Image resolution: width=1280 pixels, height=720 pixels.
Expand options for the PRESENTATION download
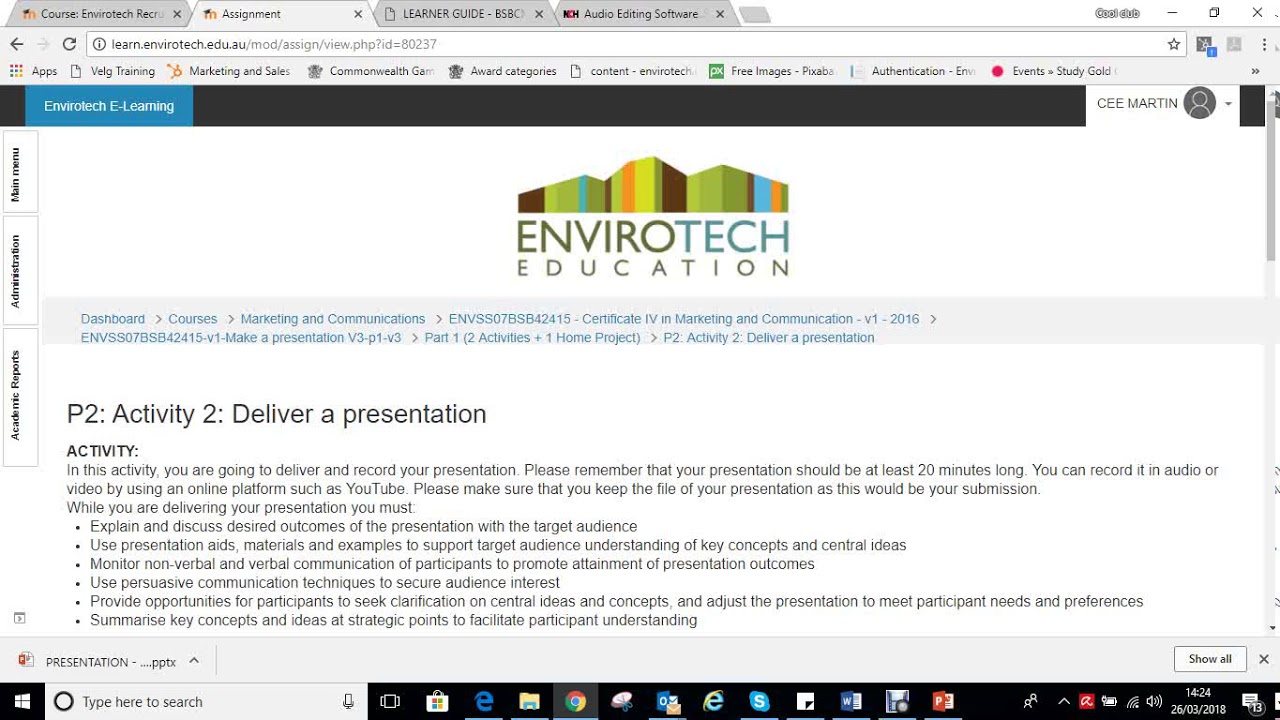pos(194,661)
